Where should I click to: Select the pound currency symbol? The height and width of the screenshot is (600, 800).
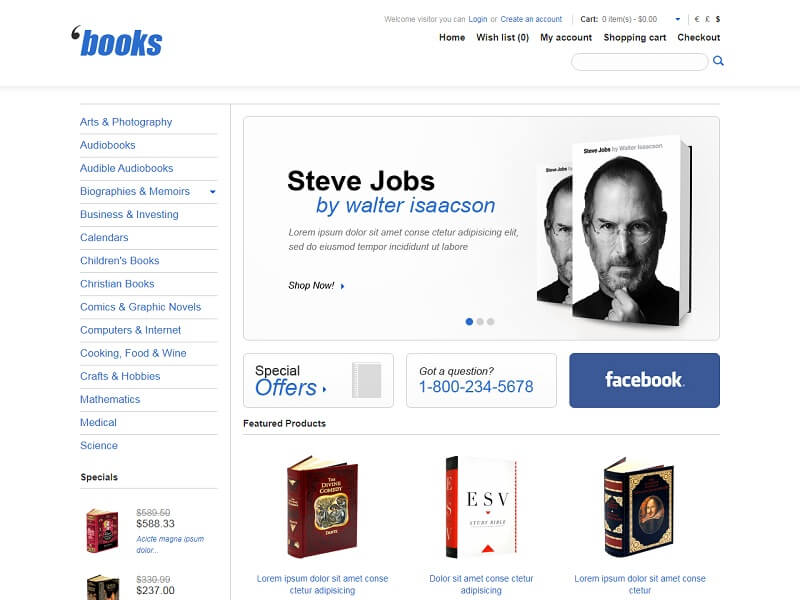point(707,19)
